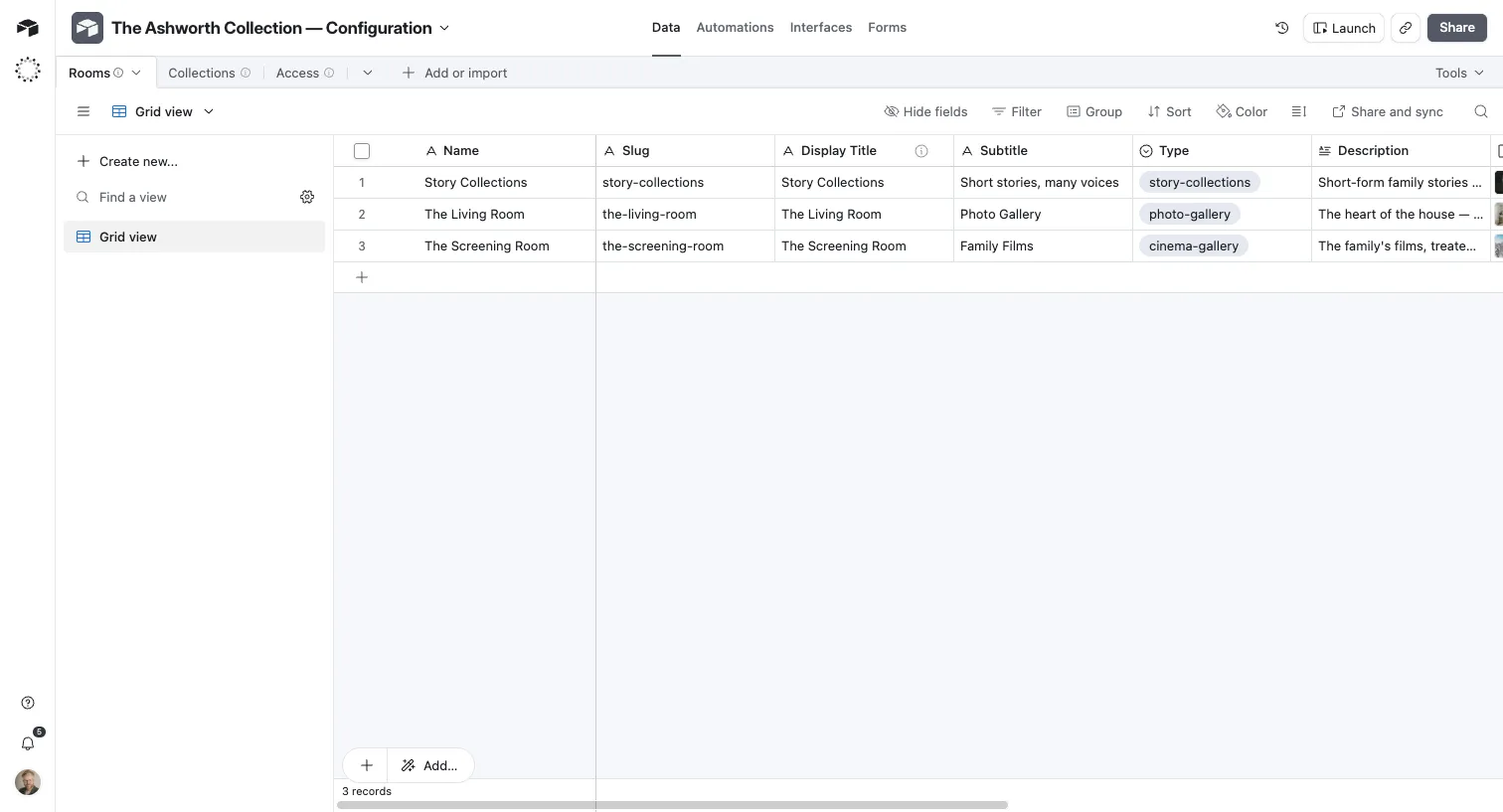The height and width of the screenshot is (812, 1503).
Task: Open base history clock icon
Action: (1282, 28)
